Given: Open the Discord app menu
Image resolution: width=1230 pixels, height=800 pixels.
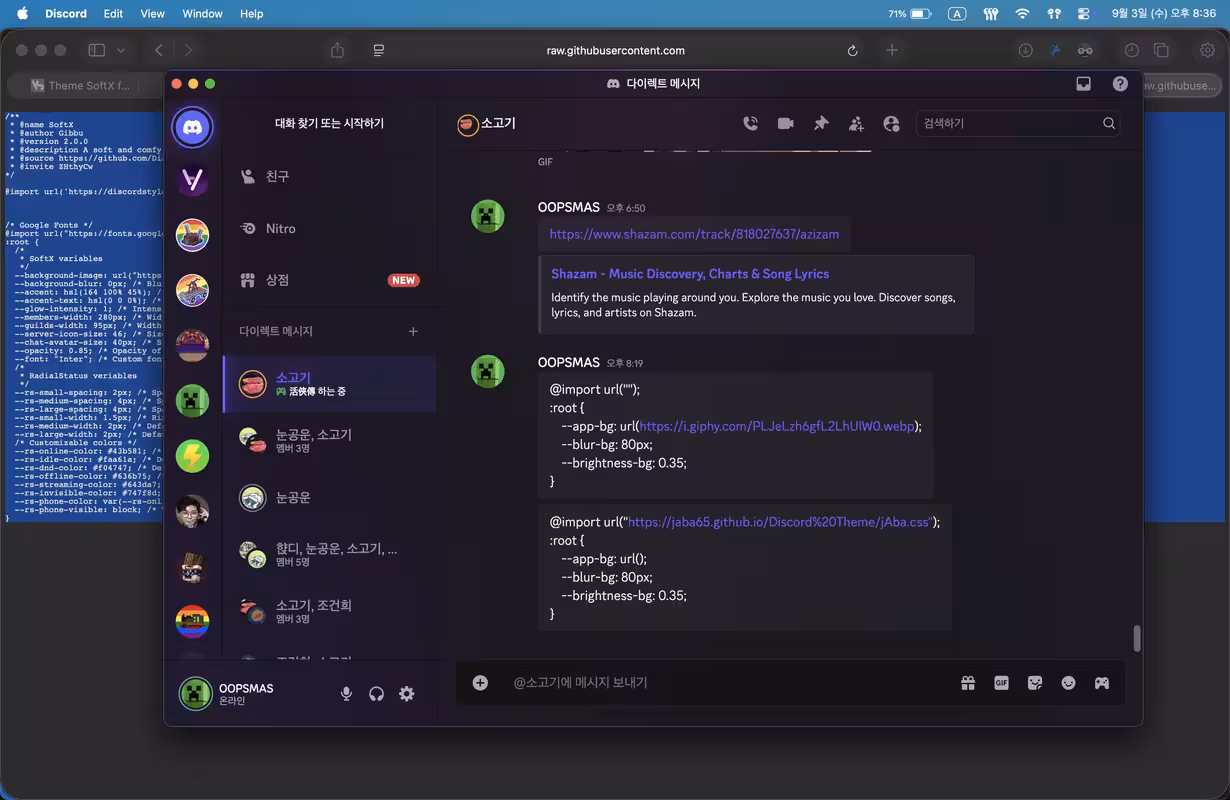Looking at the screenshot, I should (66, 14).
